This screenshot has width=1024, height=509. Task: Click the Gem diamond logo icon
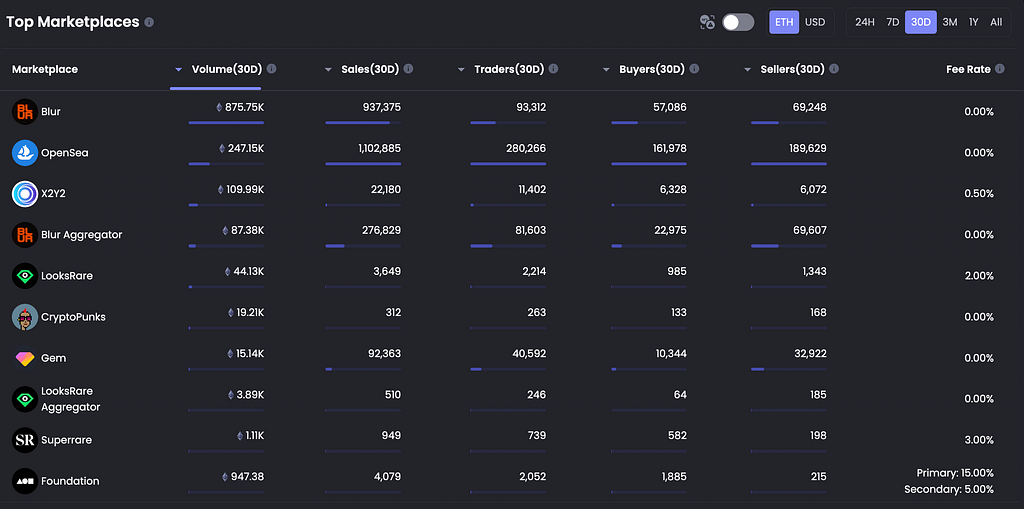pyautogui.click(x=25, y=358)
